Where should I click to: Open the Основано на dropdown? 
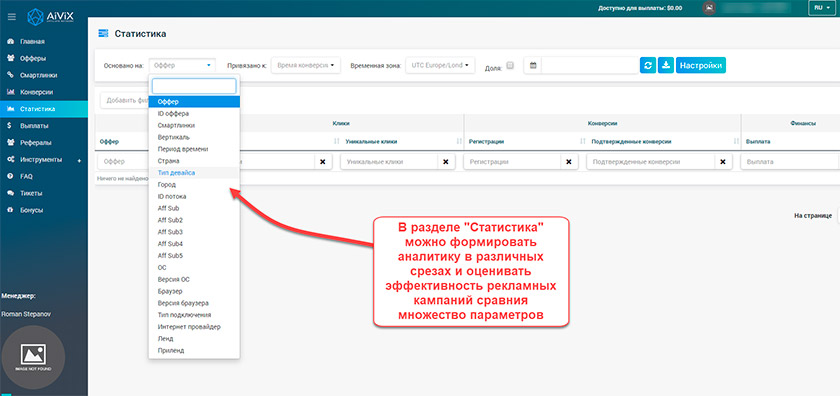(182, 65)
